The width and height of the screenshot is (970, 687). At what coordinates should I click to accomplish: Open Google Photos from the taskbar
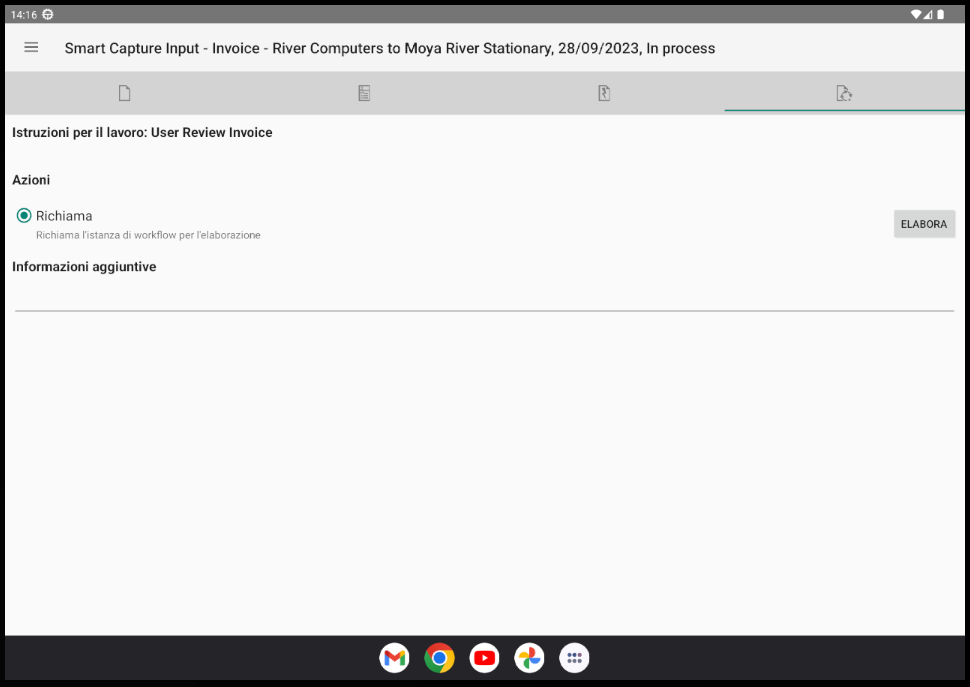pyautogui.click(x=529, y=657)
